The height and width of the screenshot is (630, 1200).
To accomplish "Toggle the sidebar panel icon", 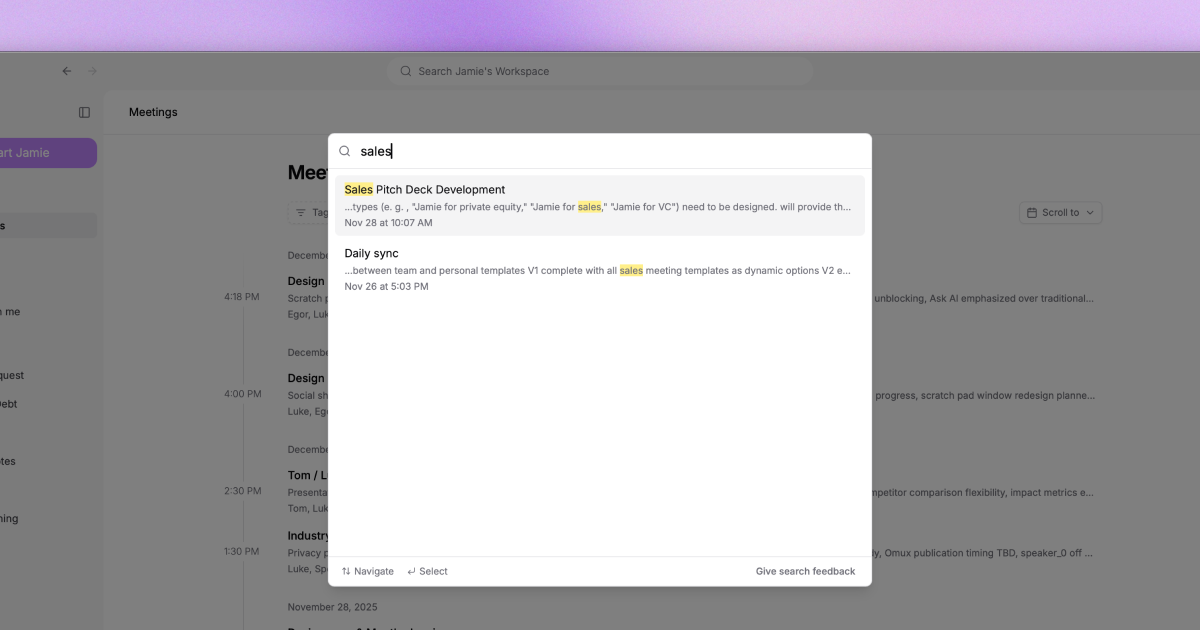I will [84, 112].
